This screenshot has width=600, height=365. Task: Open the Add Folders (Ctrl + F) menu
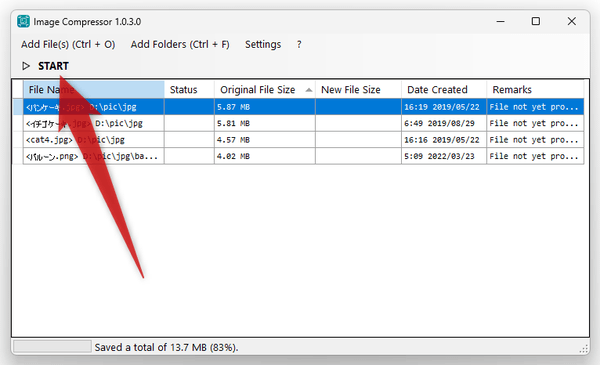[180, 44]
